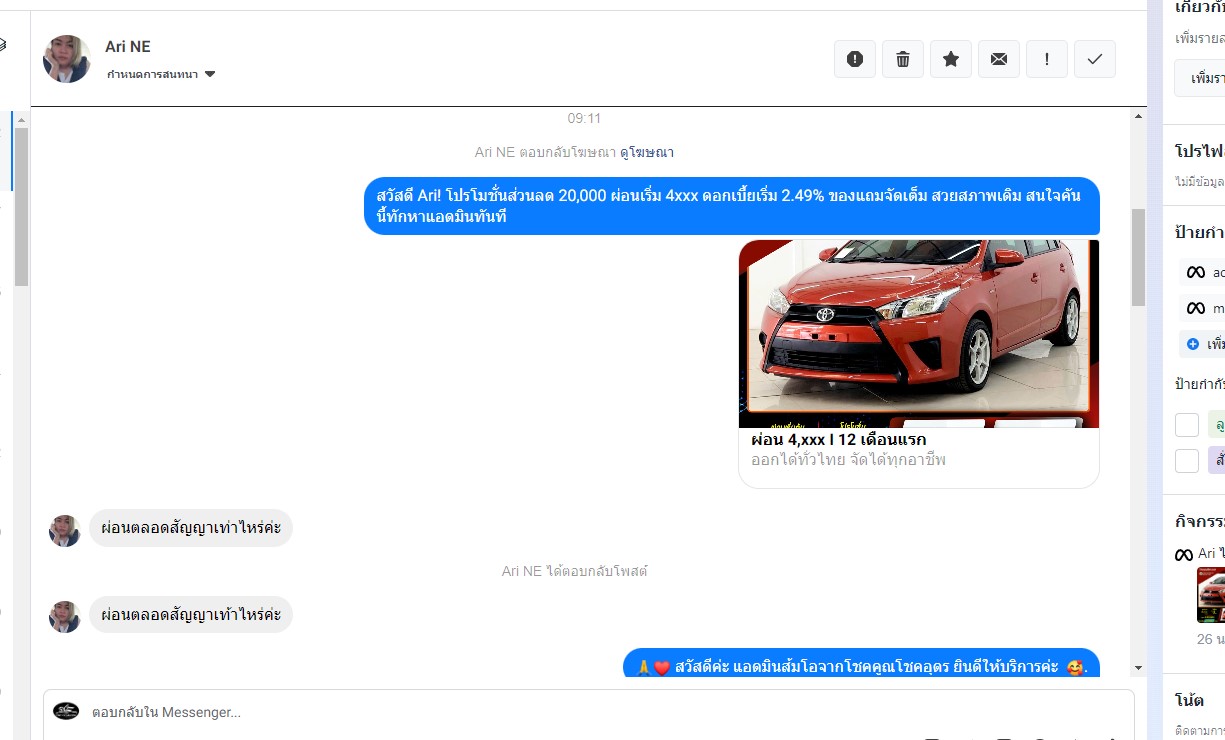Open activity thumbnail of red car
1225x740 pixels.
coord(1211,595)
